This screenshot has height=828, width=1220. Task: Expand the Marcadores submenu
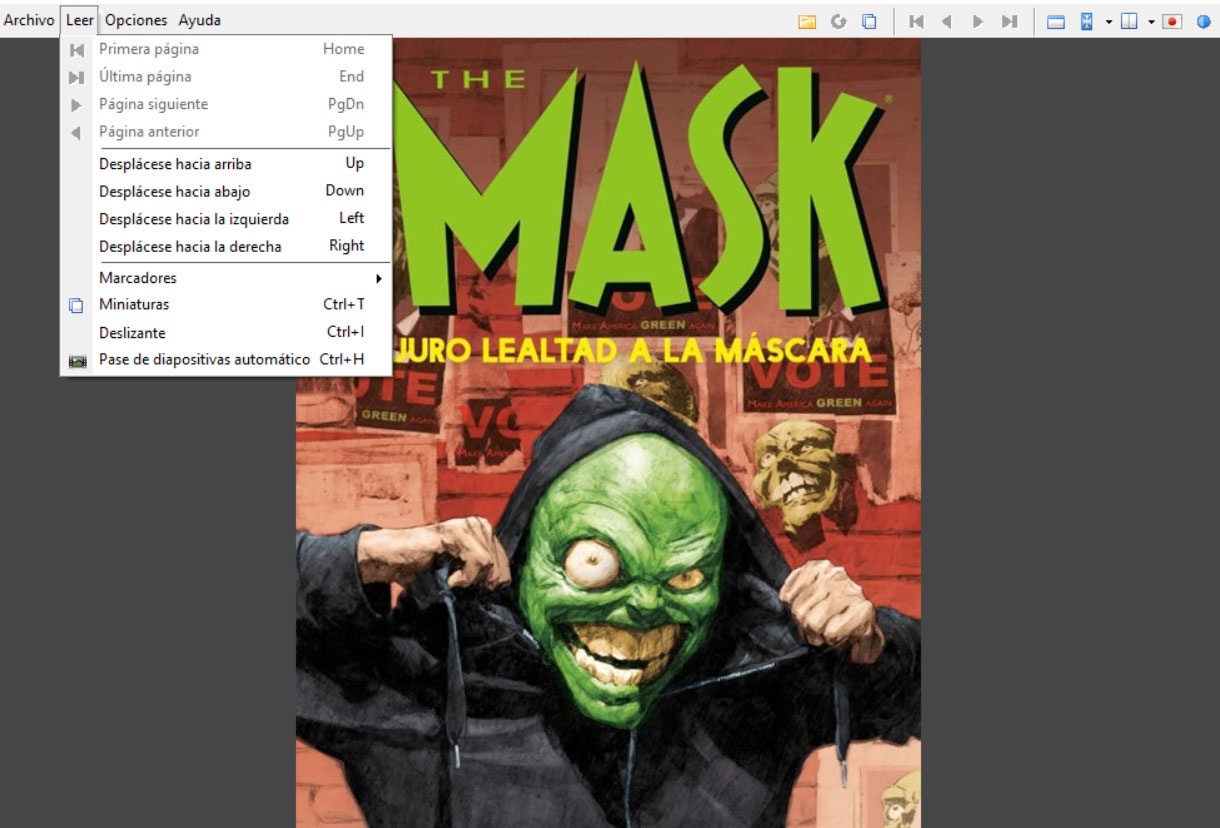pos(226,278)
